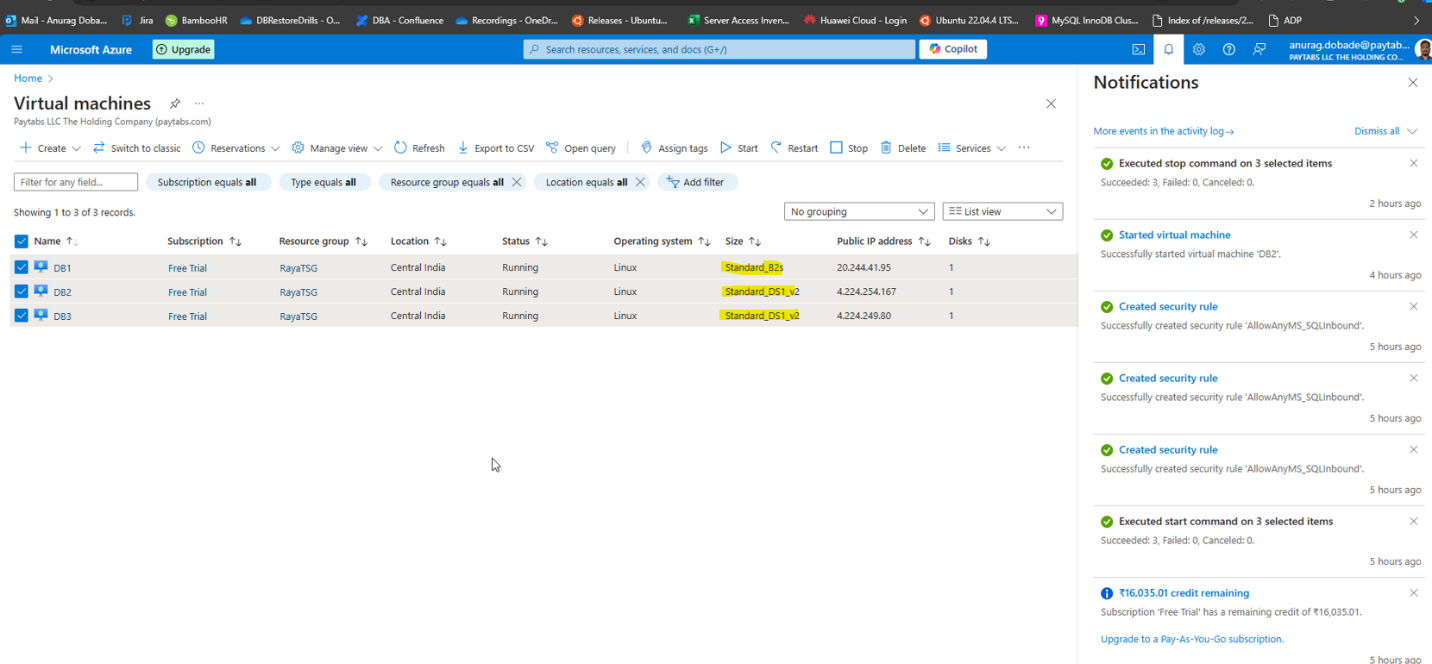Click Add filter button
The width and height of the screenshot is (1432, 664).
[697, 182]
